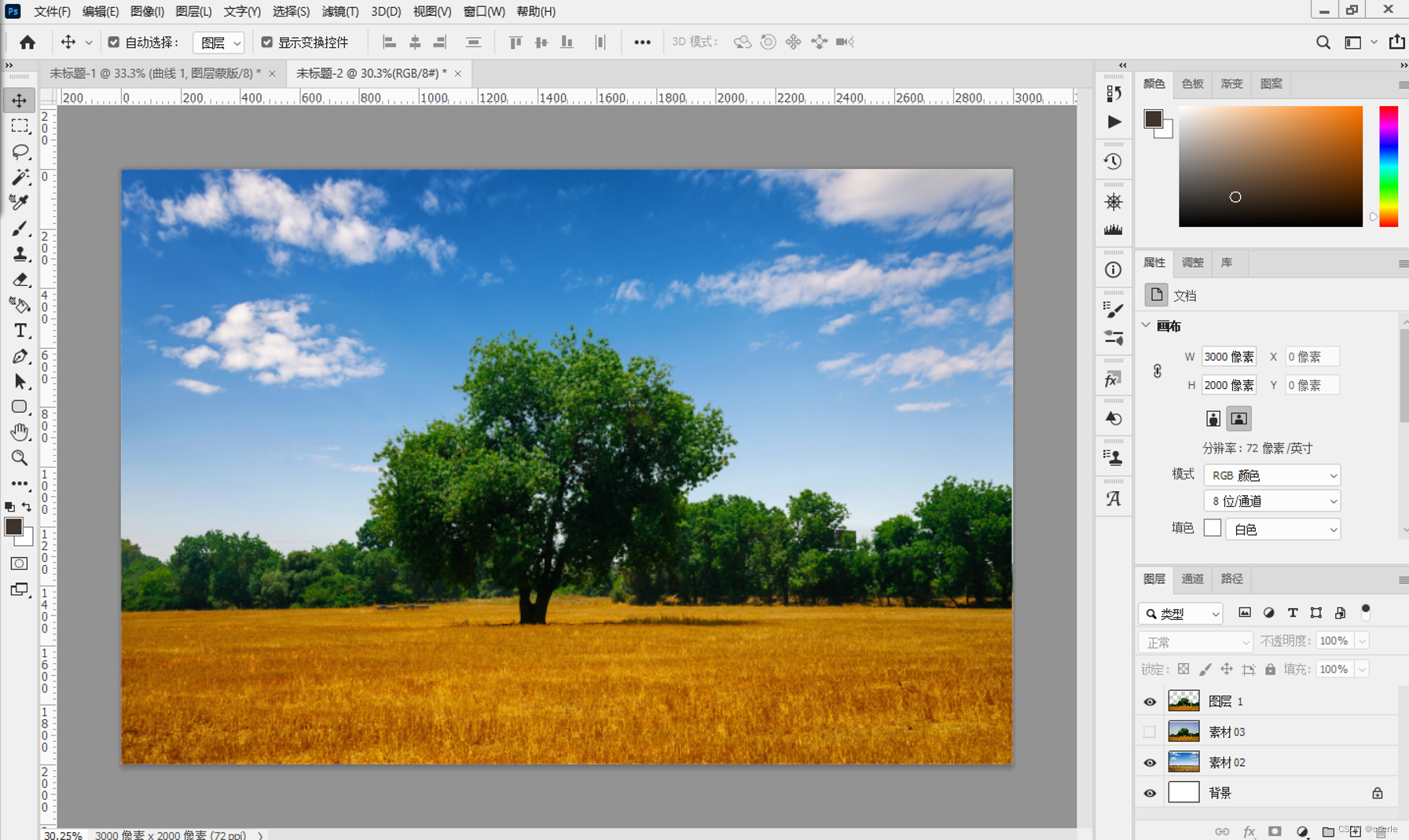Select the 素材03 layer thumbnail
The image size is (1409, 840).
pos(1183,732)
